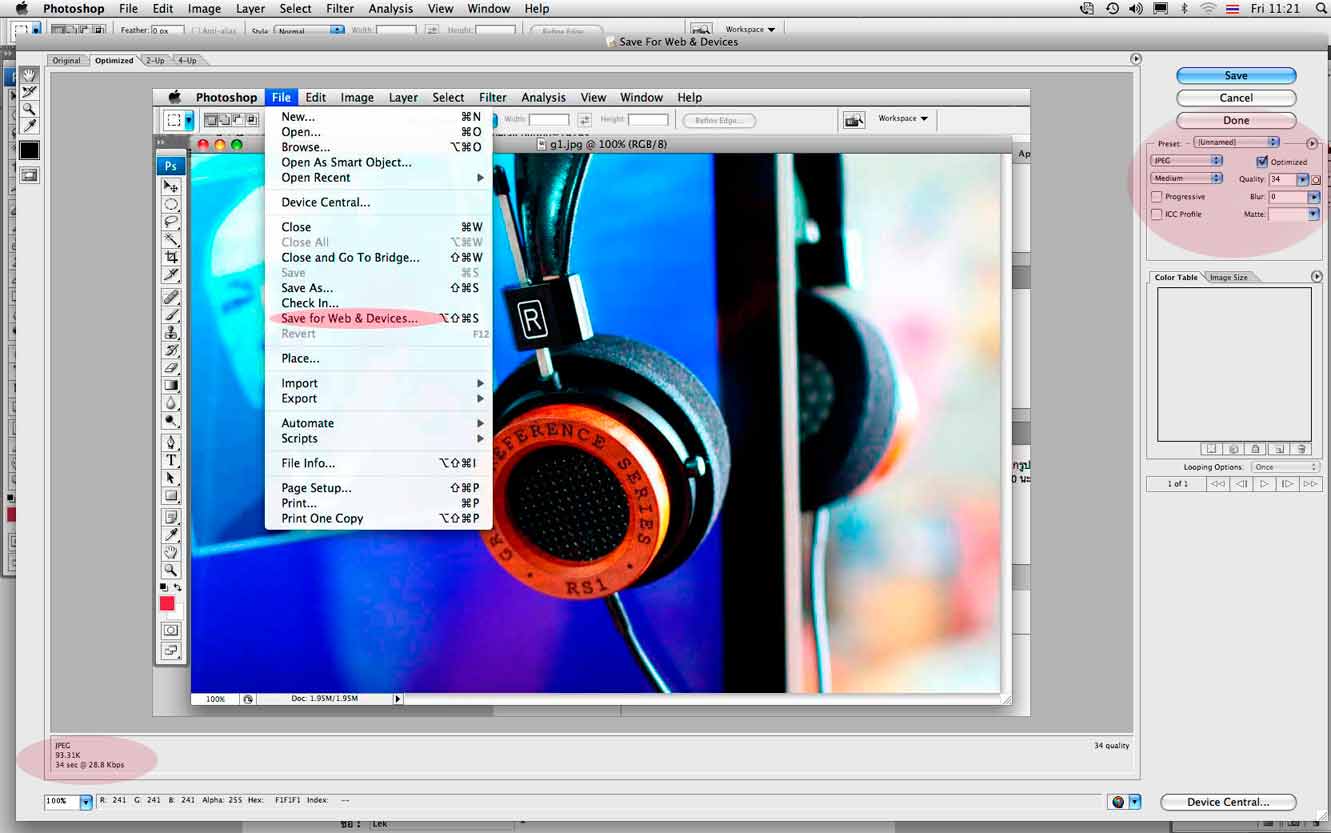Click the Gradient tool in the previewed screenshot

tap(171, 385)
